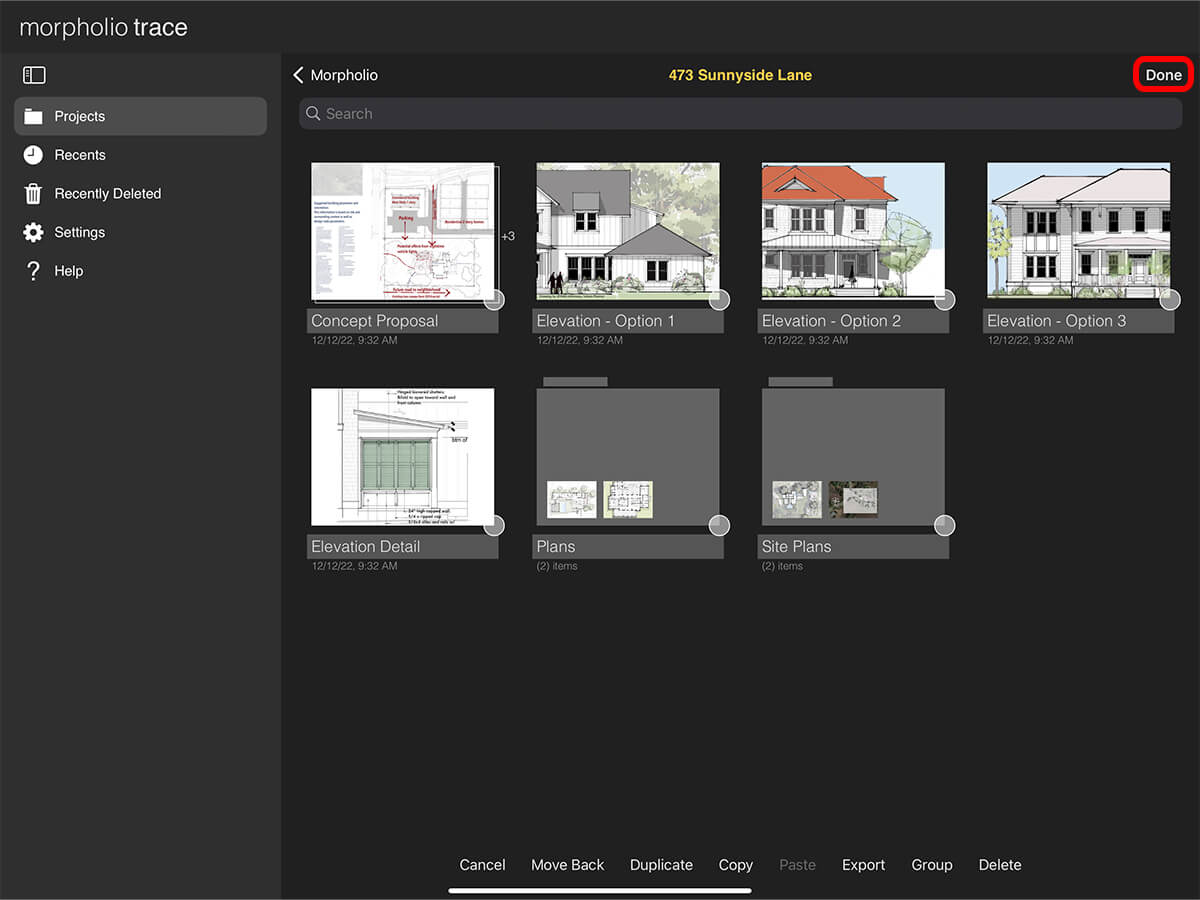1200x900 pixels.
Task: Go back to Morpholio with chevron
Action: [x=298, y=75]
